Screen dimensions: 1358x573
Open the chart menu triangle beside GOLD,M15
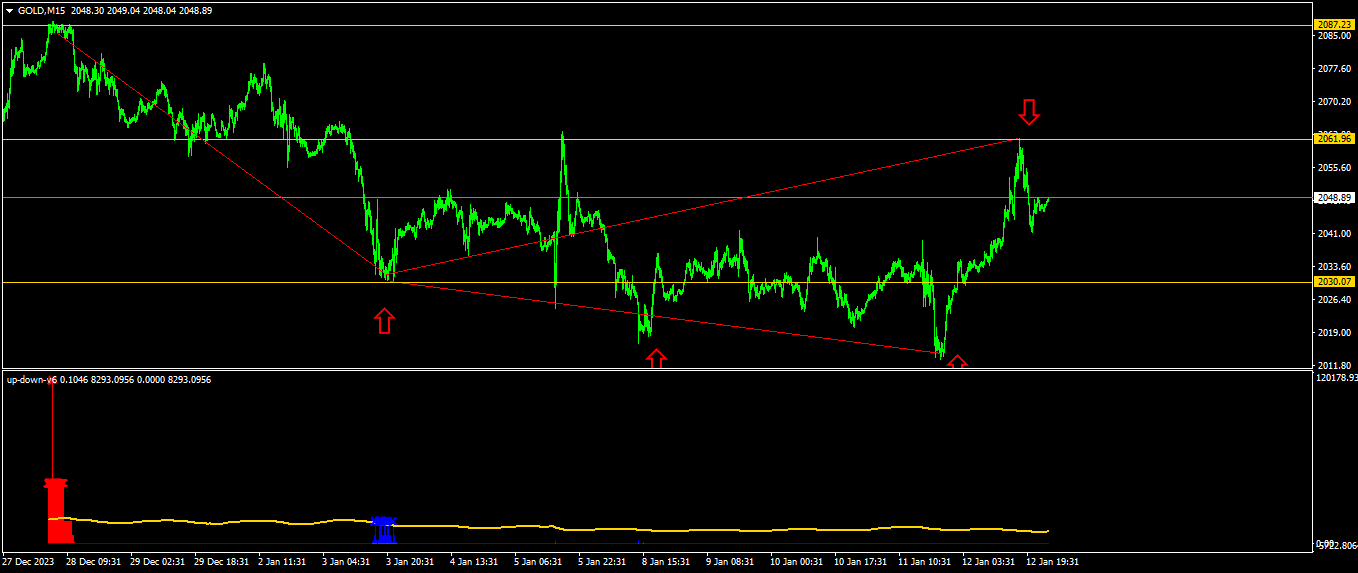click(9, 10)
